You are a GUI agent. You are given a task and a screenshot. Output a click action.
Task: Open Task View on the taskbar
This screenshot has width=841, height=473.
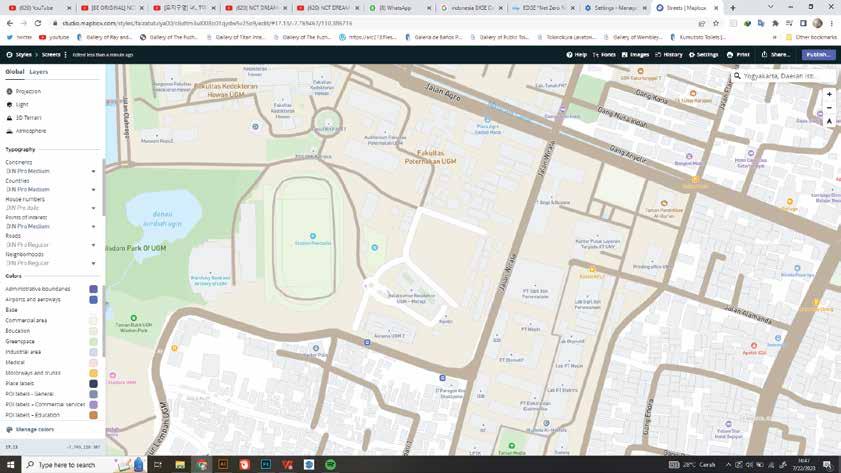[158, 464]
